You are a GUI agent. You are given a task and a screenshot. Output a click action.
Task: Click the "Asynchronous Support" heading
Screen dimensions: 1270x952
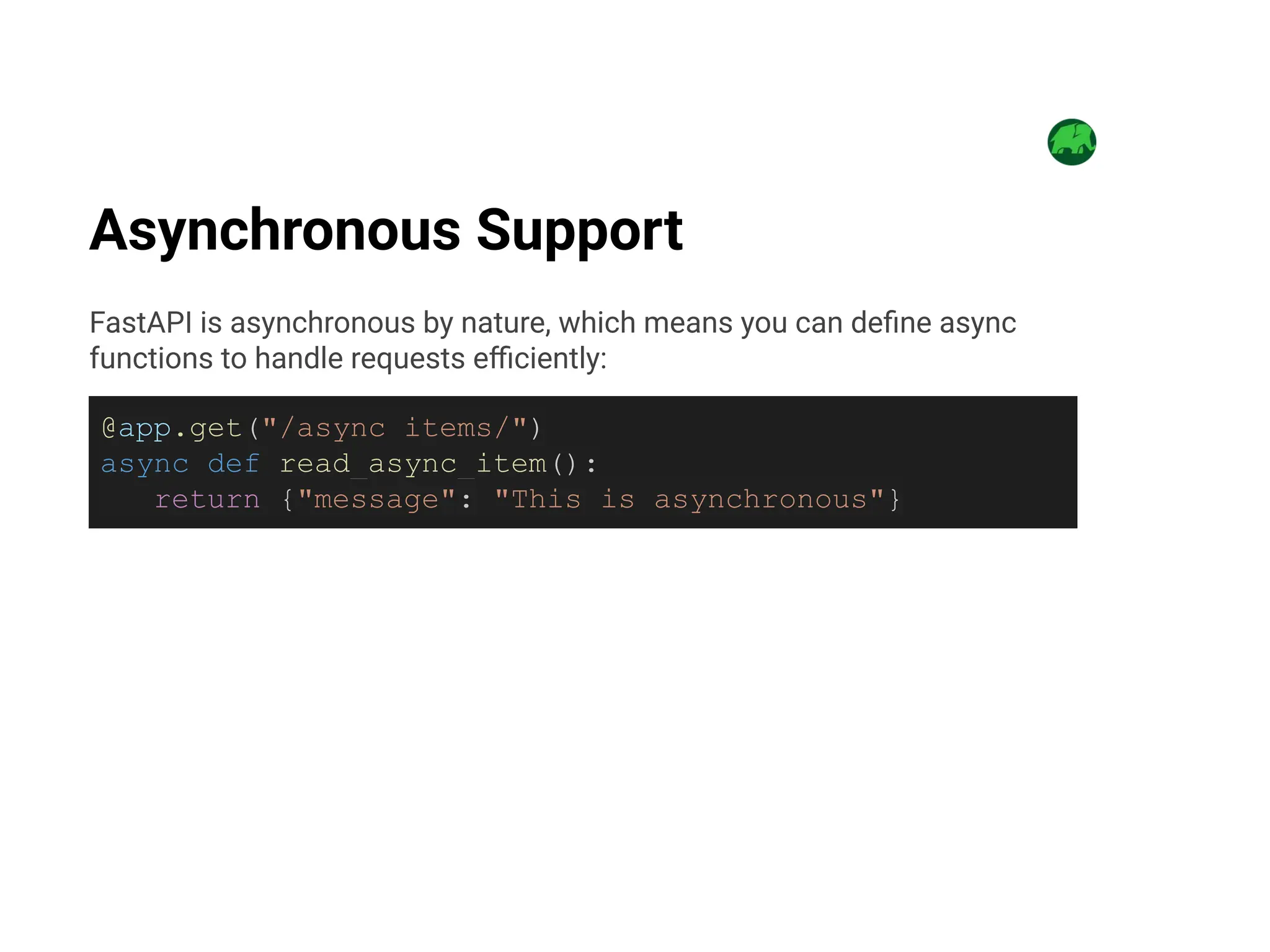click(x=386, y=231)
